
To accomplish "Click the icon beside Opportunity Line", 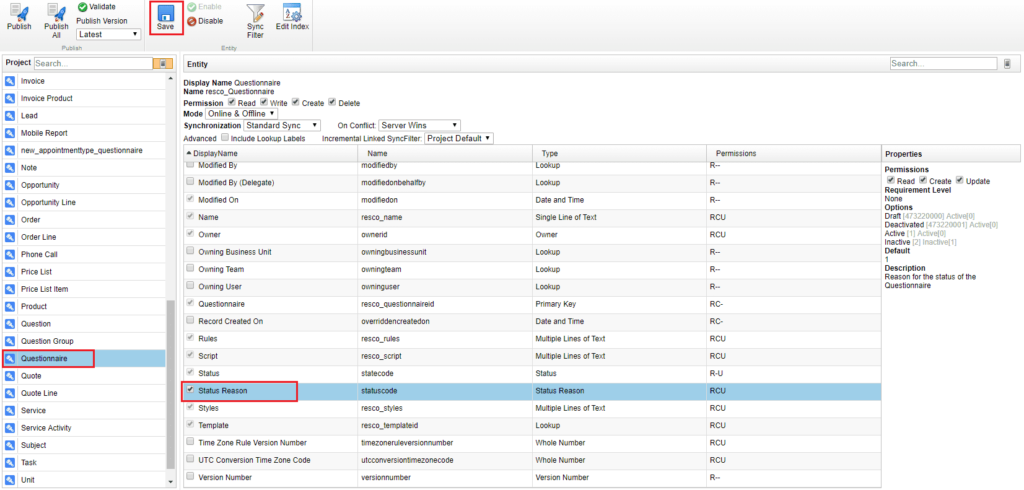I will 10,203.
